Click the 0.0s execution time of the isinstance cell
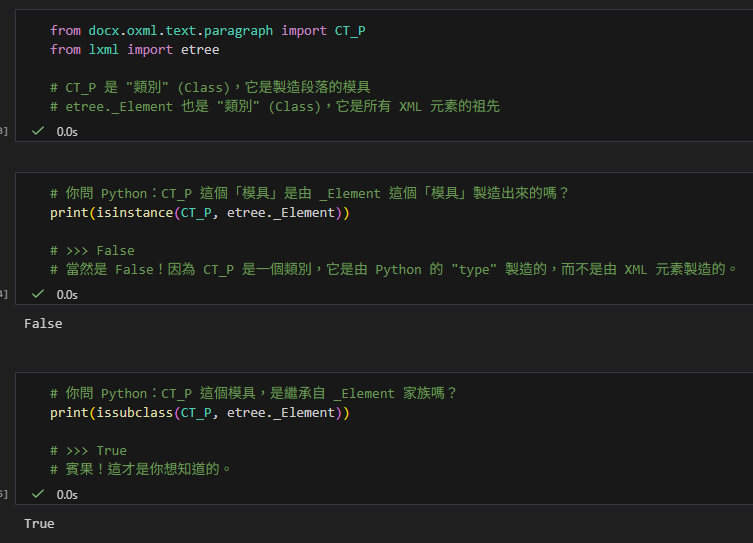The height and width of the screenshot is (543, 753). click(67, 294)
